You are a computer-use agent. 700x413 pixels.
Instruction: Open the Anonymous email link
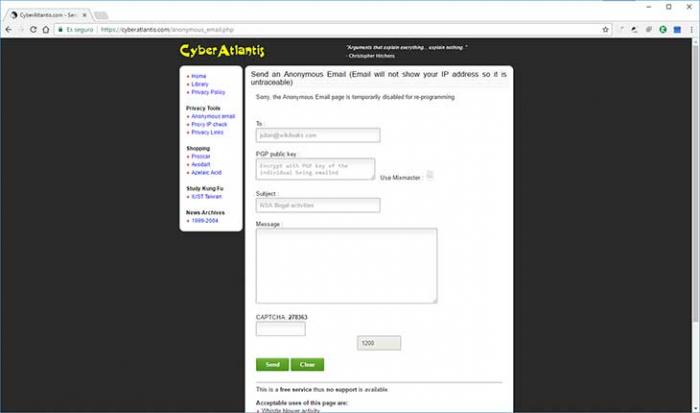[213, 117]
